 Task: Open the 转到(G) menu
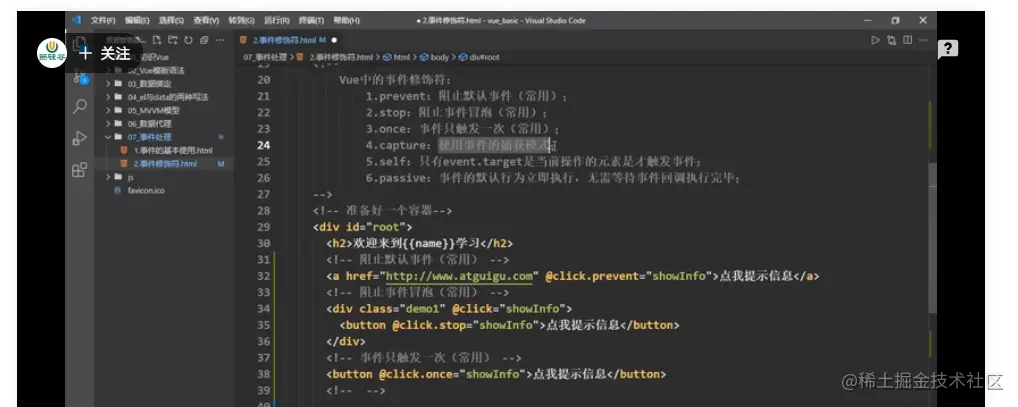(x=242, y=20)
